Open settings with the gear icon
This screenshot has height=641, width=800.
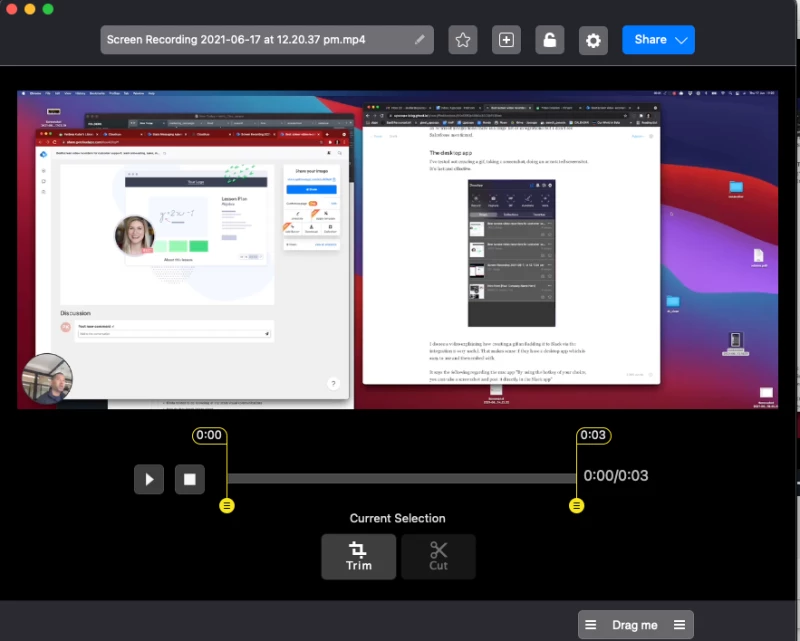(593, 40)
